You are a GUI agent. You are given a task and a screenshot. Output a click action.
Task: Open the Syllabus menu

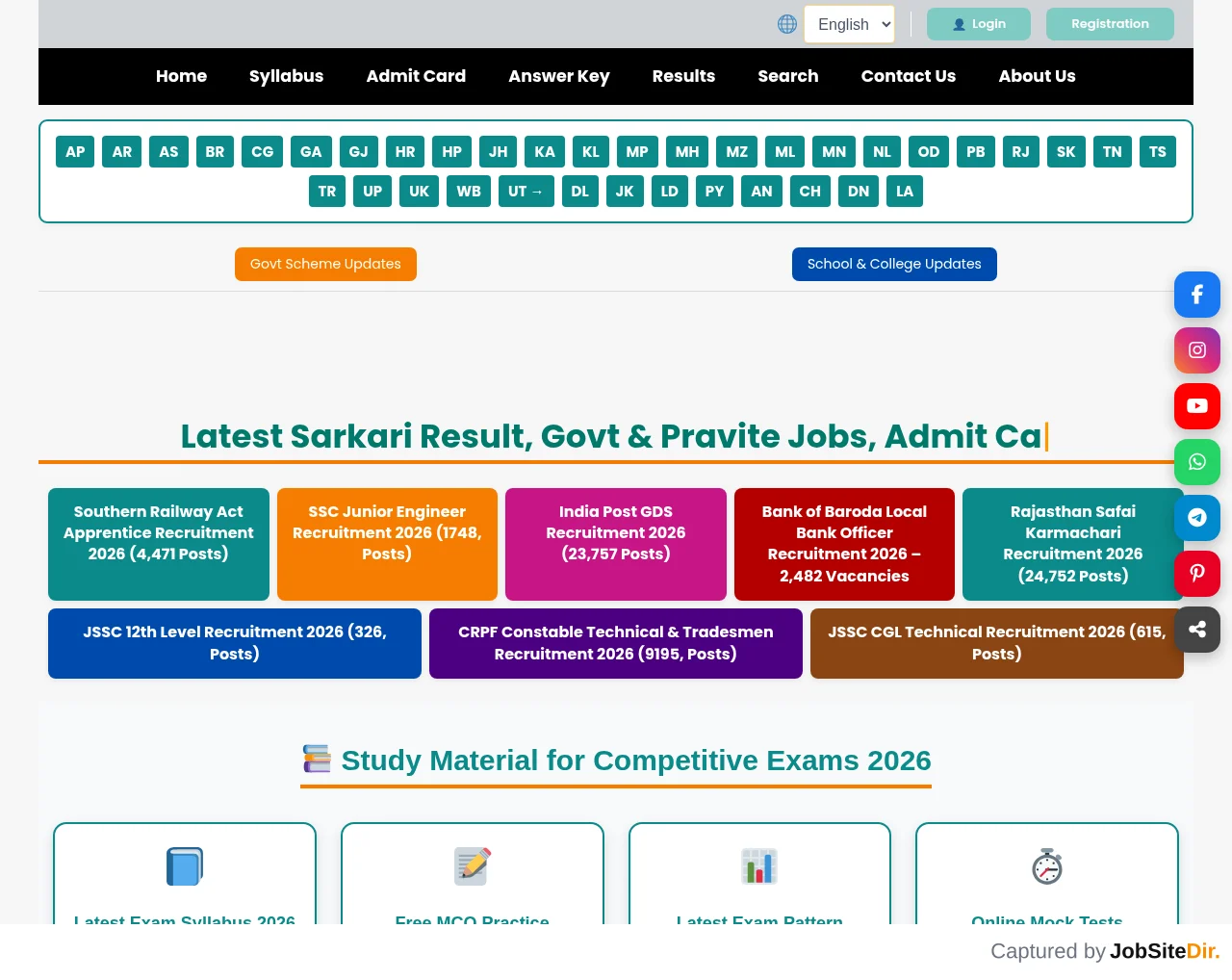[286, 76]
